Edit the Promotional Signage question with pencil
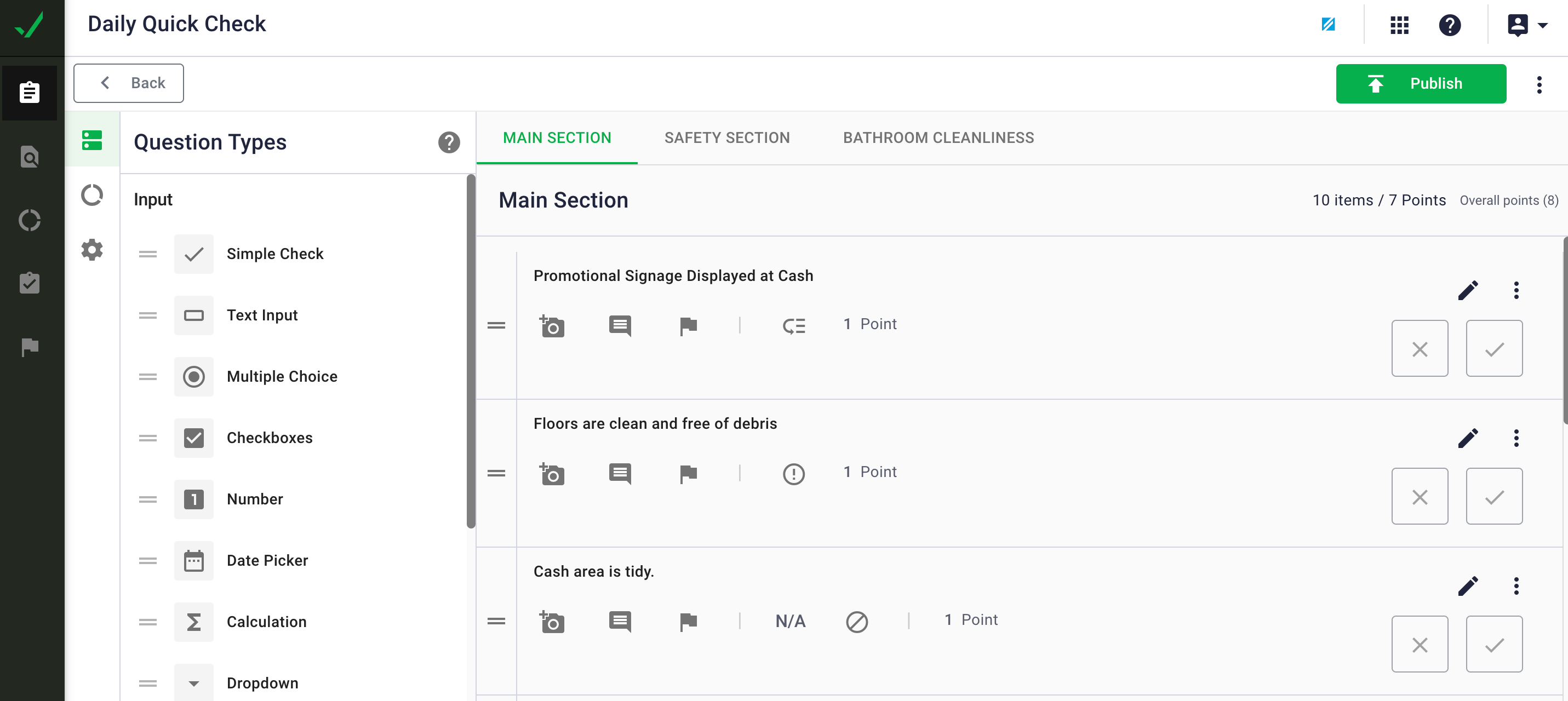Viewport: 1568px width, 701px height. click(x=1468, y=290)
